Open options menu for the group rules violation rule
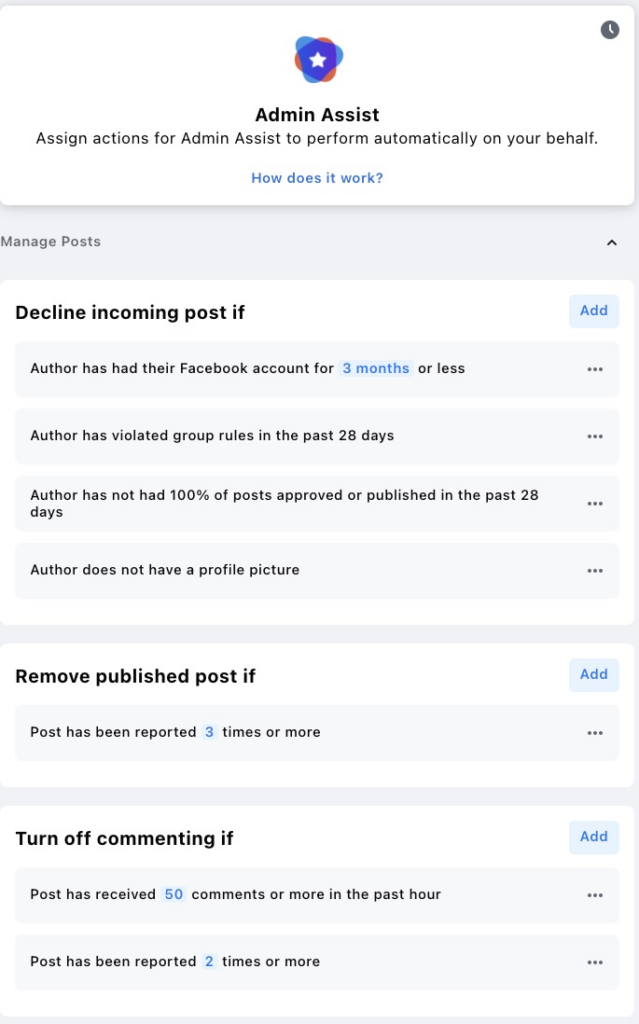This screenshot has height=1024, width=639. pyautogui.click(x=595, y=435)
